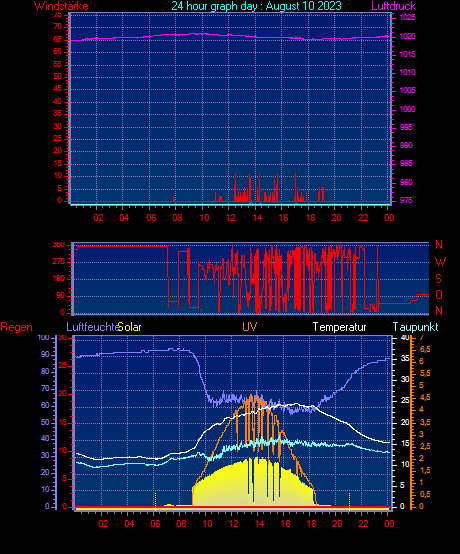Click the 1020 pressure scale value
The image size is (460, 554).
point(407,36)
